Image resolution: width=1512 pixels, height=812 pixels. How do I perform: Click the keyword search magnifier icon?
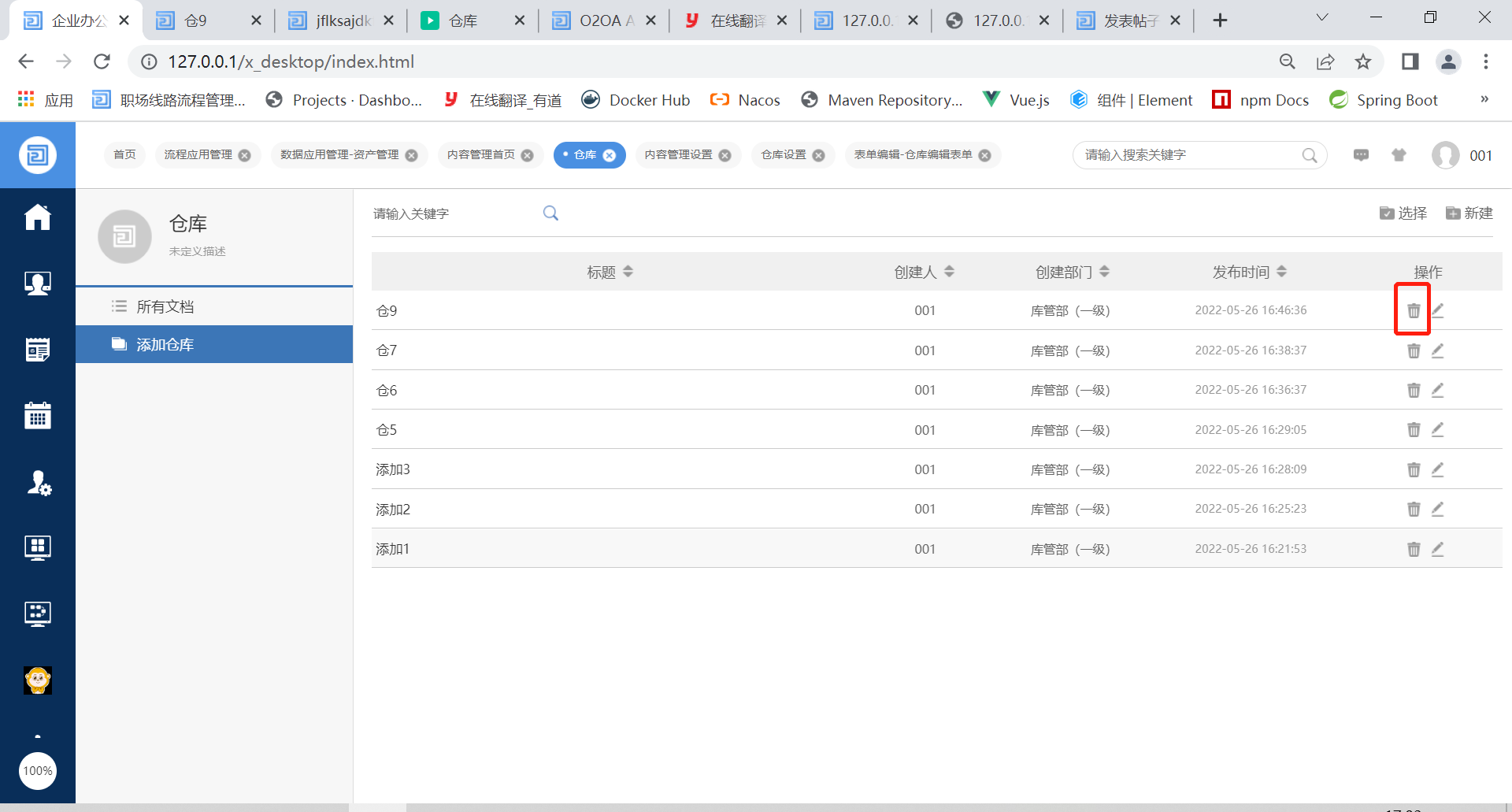(x=550, y=213)
